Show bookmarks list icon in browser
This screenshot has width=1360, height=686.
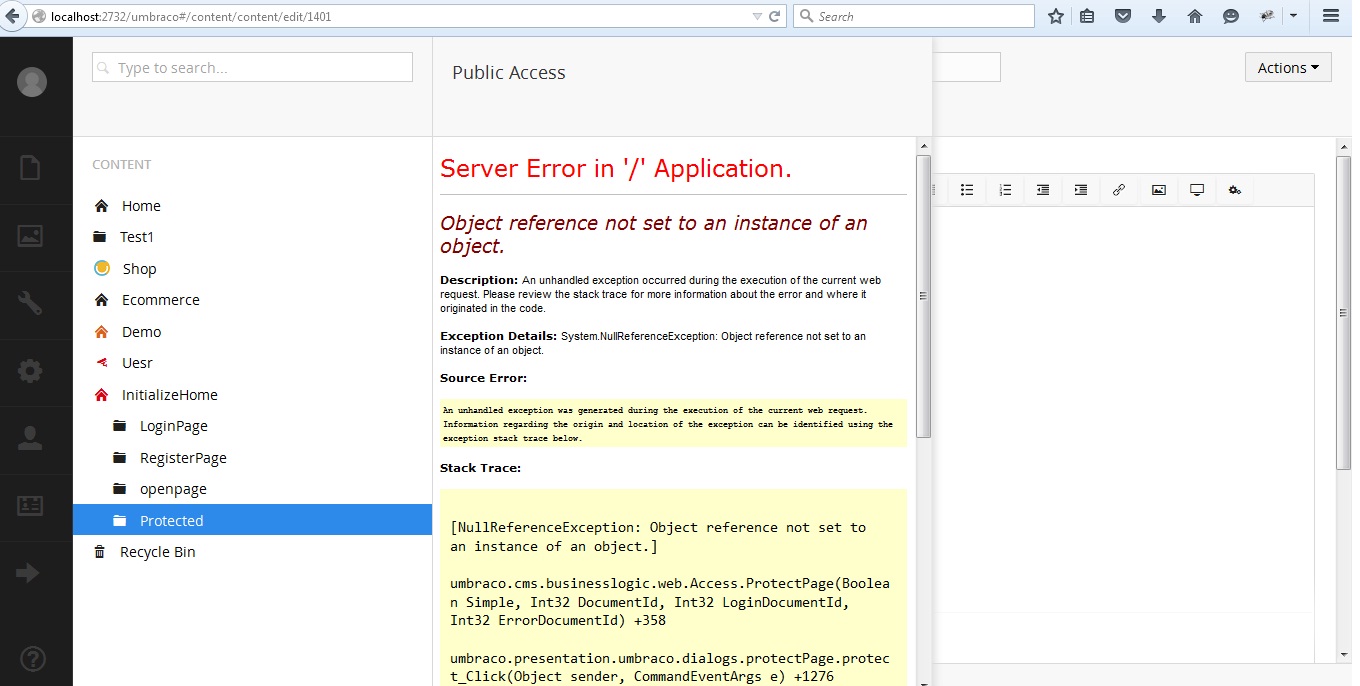1087,16
